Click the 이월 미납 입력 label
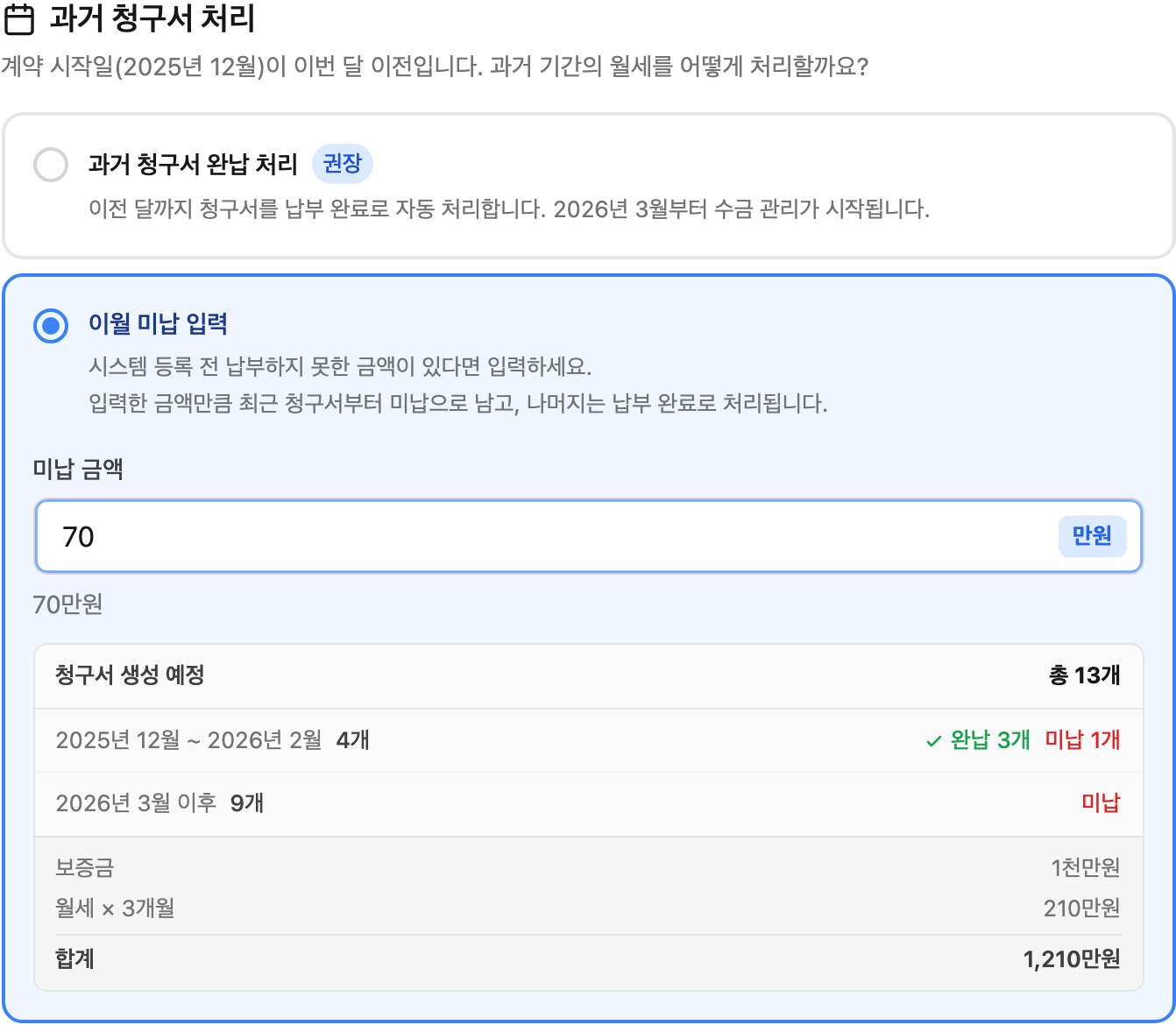 click(x=159, y=324)
